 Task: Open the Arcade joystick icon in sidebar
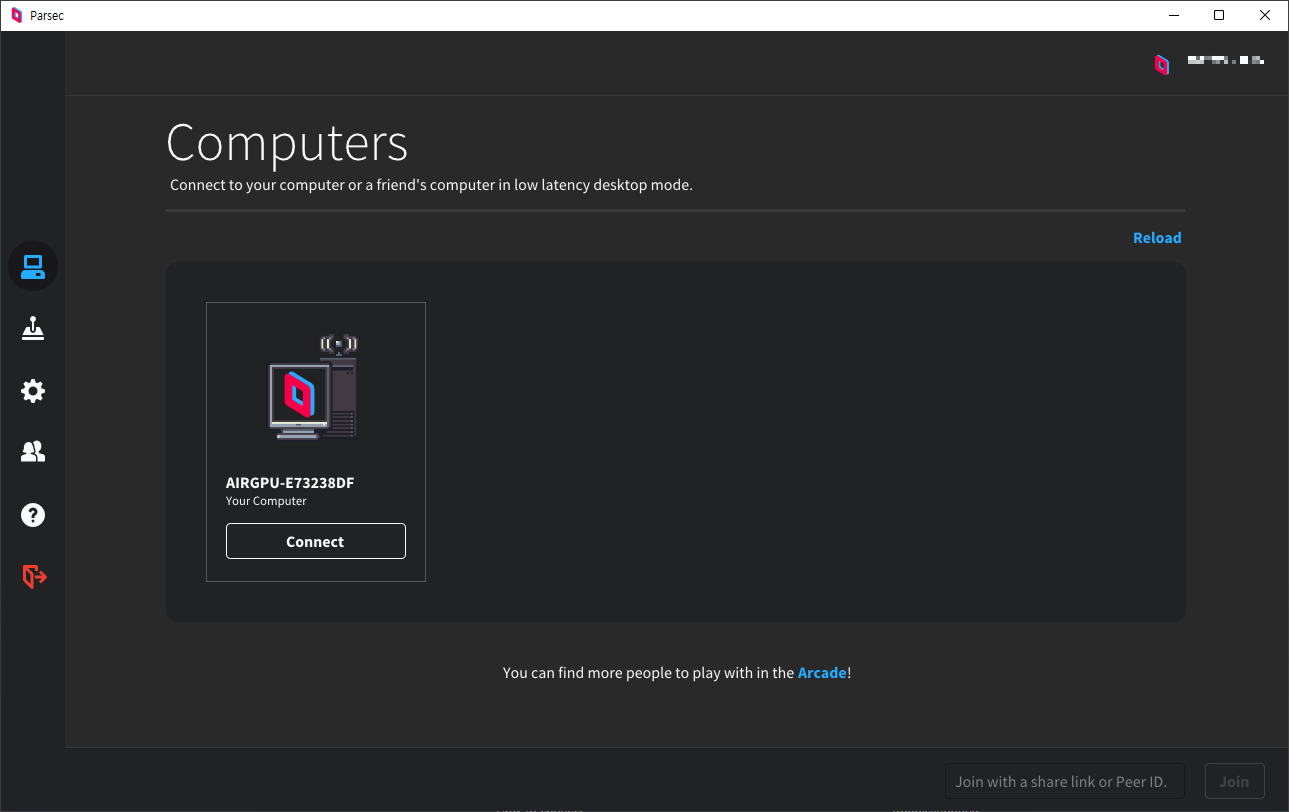(x=33, y=328)
